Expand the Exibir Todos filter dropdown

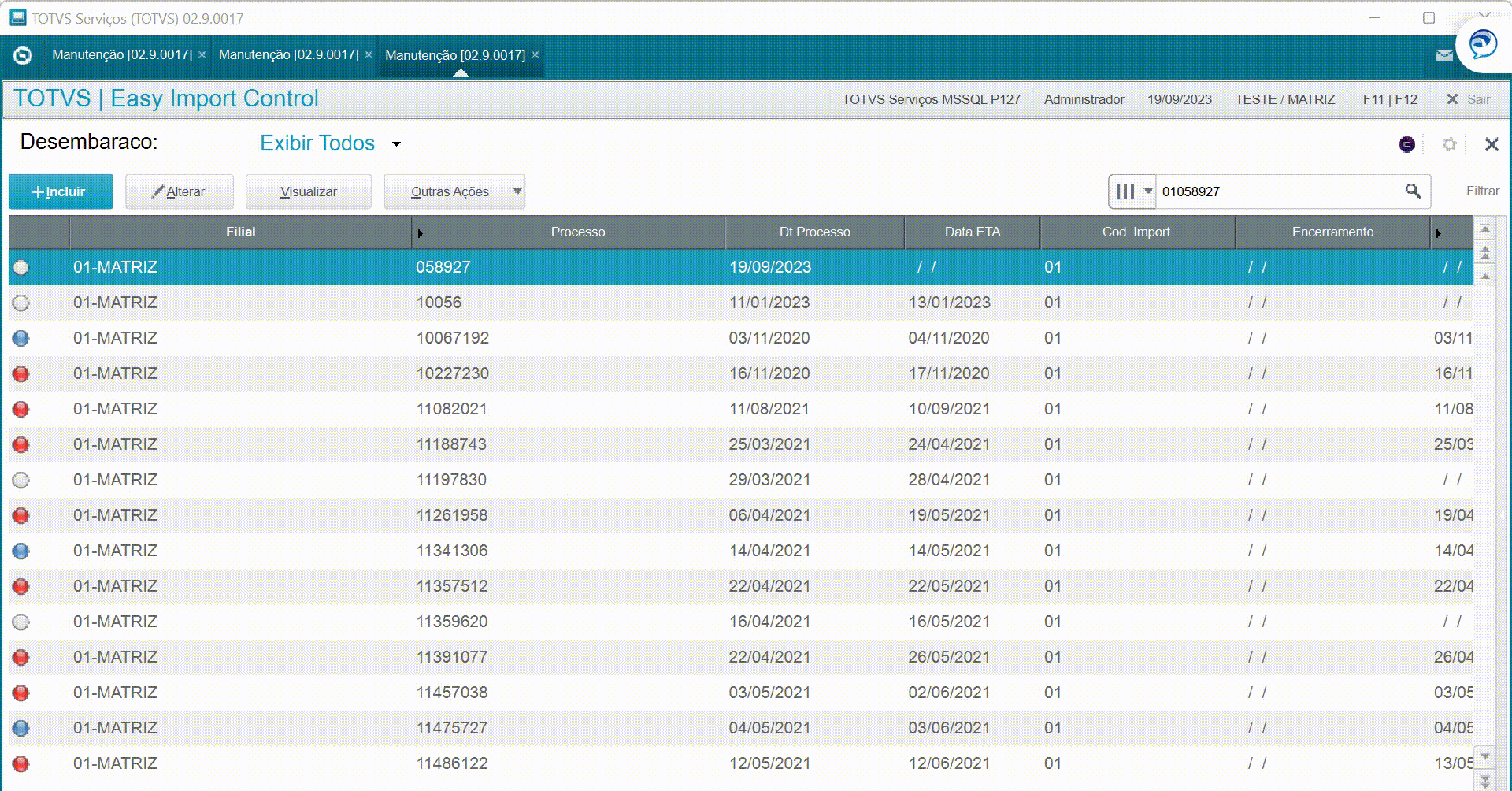(397, 144)
